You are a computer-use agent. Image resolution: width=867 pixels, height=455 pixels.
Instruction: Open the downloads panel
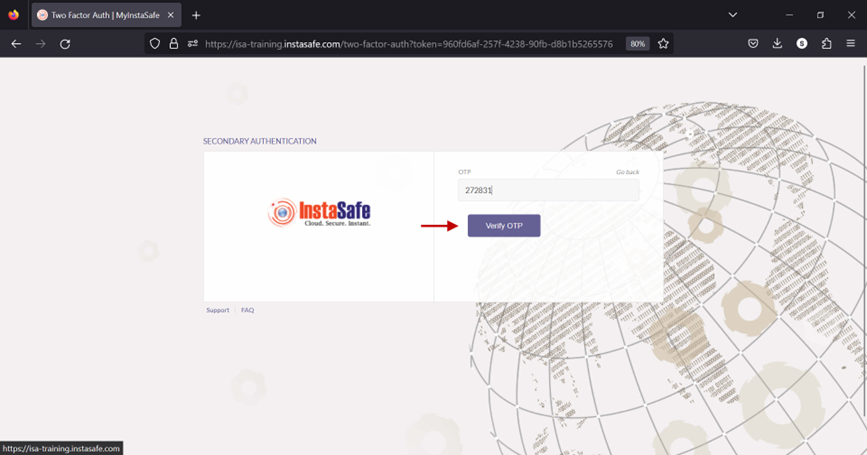777,44
